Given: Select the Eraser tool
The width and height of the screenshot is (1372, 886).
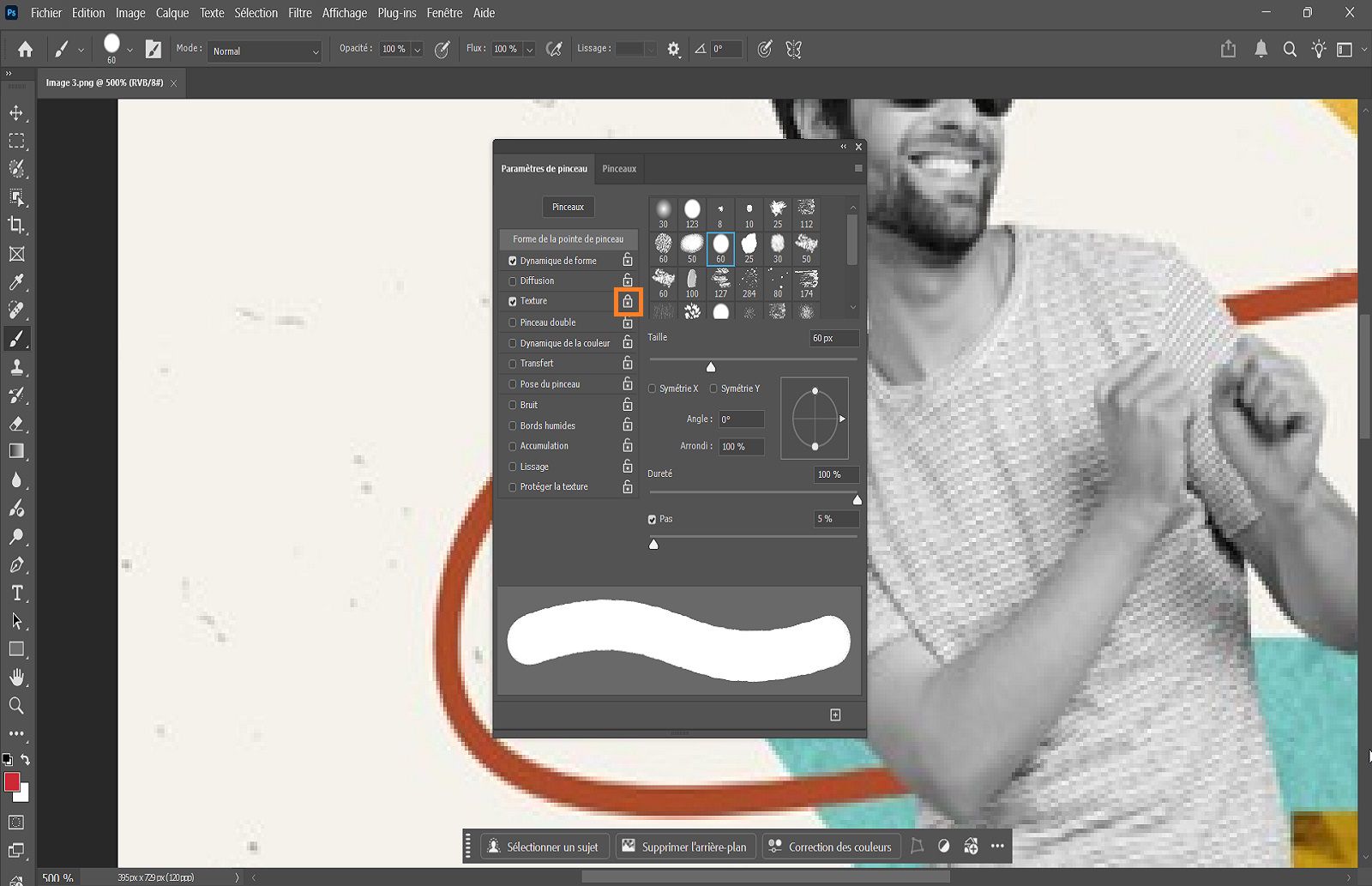Looking at the screenshot, I should pos(17,424).
